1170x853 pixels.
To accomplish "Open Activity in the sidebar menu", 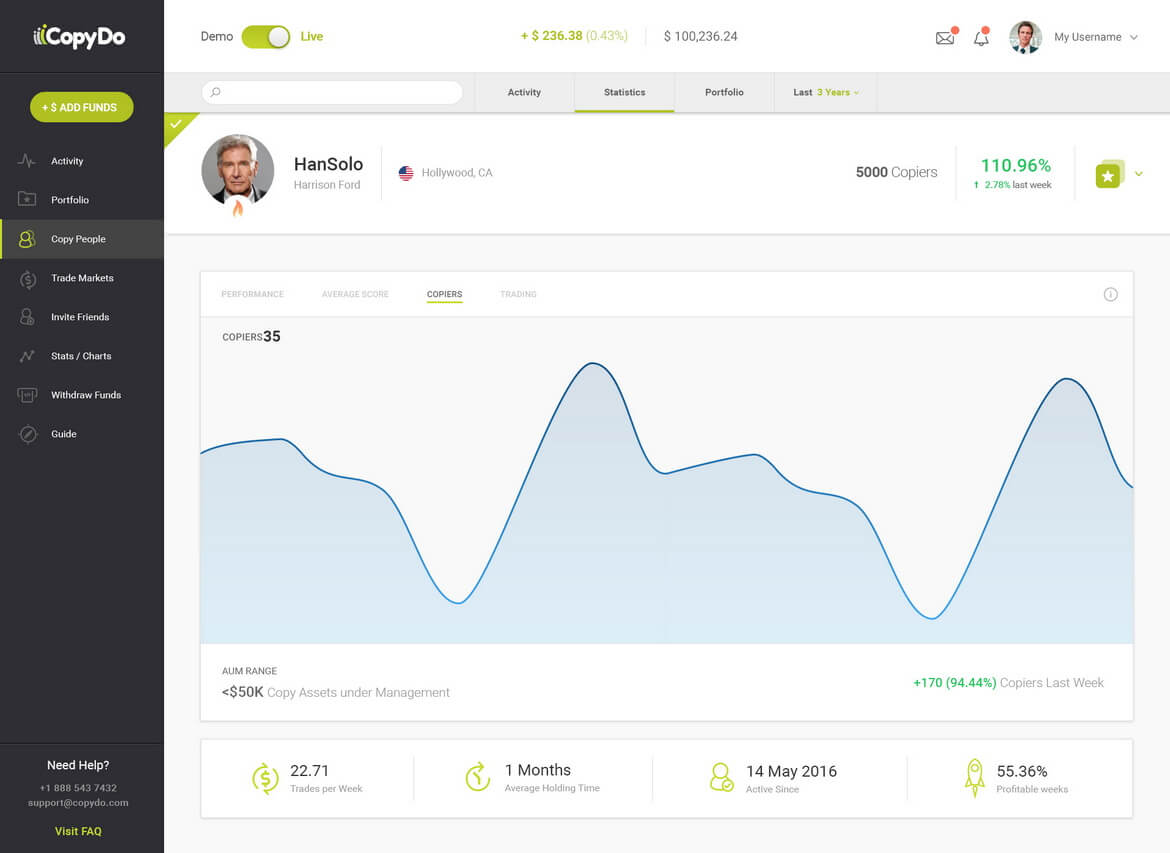I will click(82, 161).
